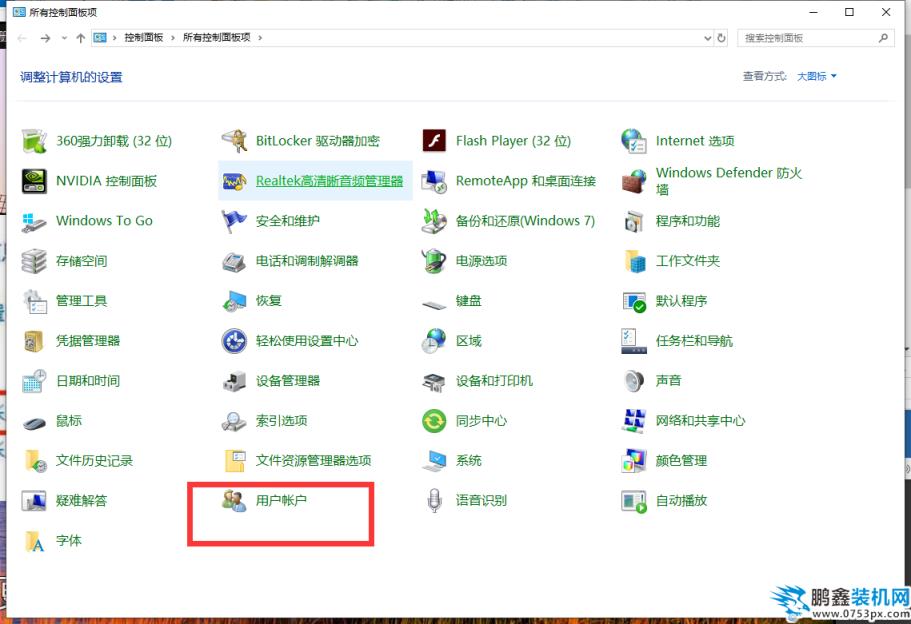
Task: Select the 日期和时间 calendar icon
Action: pos(34,381)
